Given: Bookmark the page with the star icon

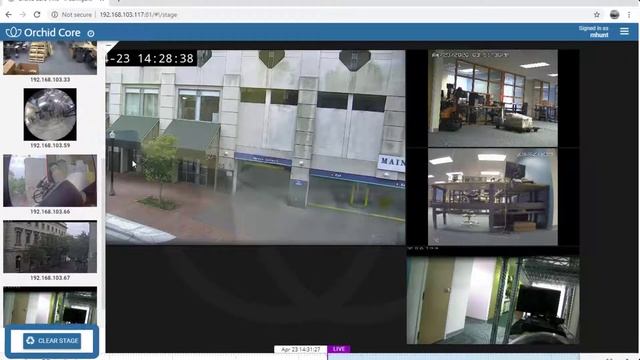Looking at the screenshot, I should 597,15.
